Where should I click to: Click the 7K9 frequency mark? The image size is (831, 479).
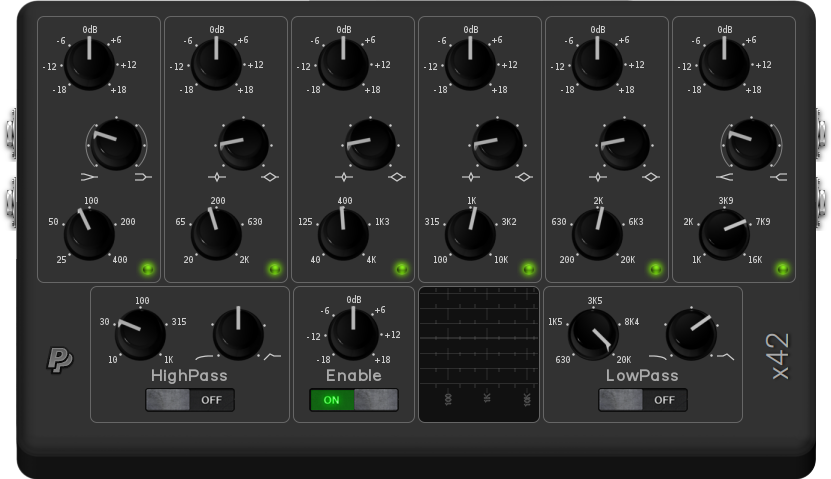click(763, 221)
